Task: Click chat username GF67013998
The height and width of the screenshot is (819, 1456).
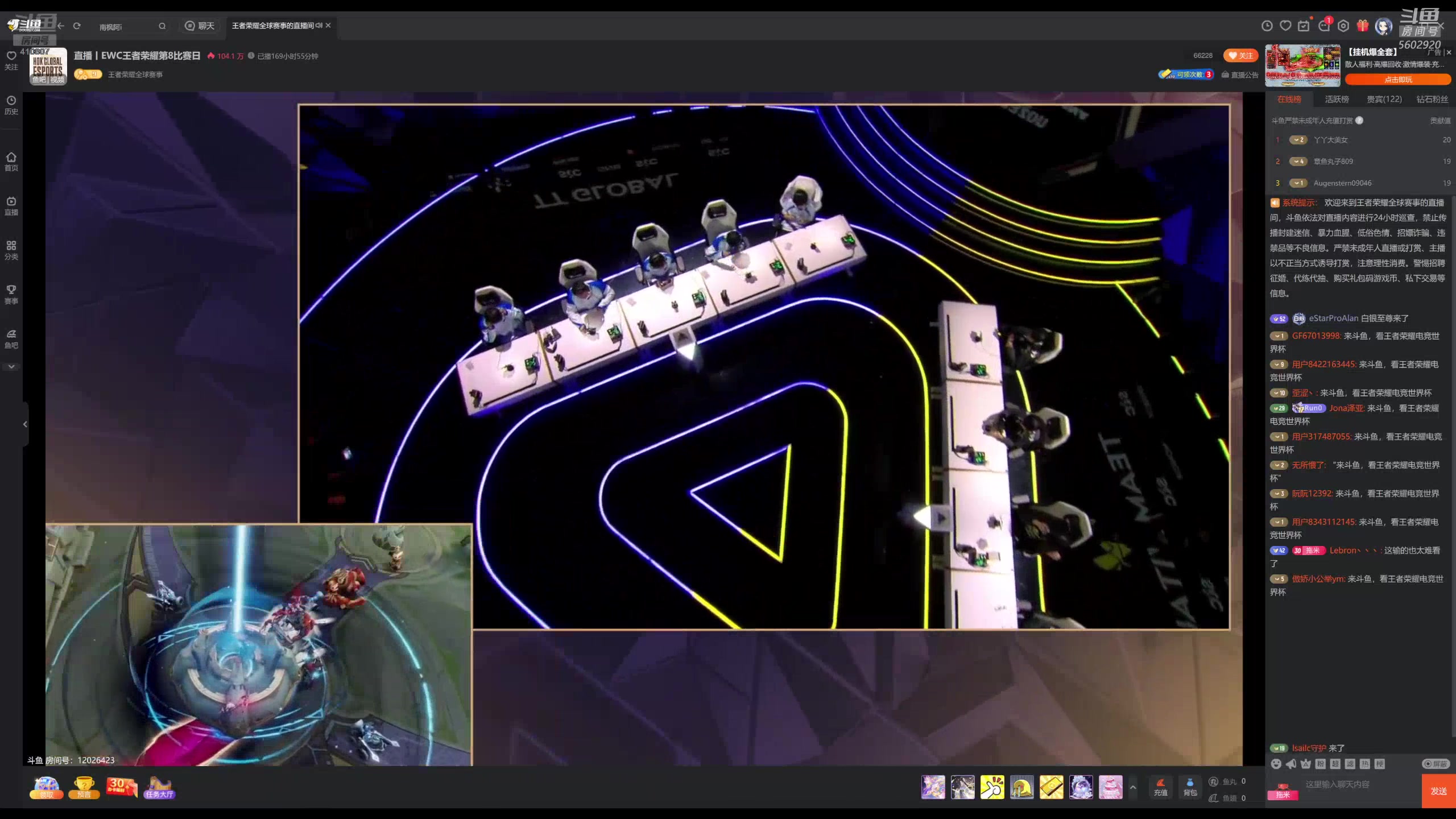Action: click(1316, 336)
